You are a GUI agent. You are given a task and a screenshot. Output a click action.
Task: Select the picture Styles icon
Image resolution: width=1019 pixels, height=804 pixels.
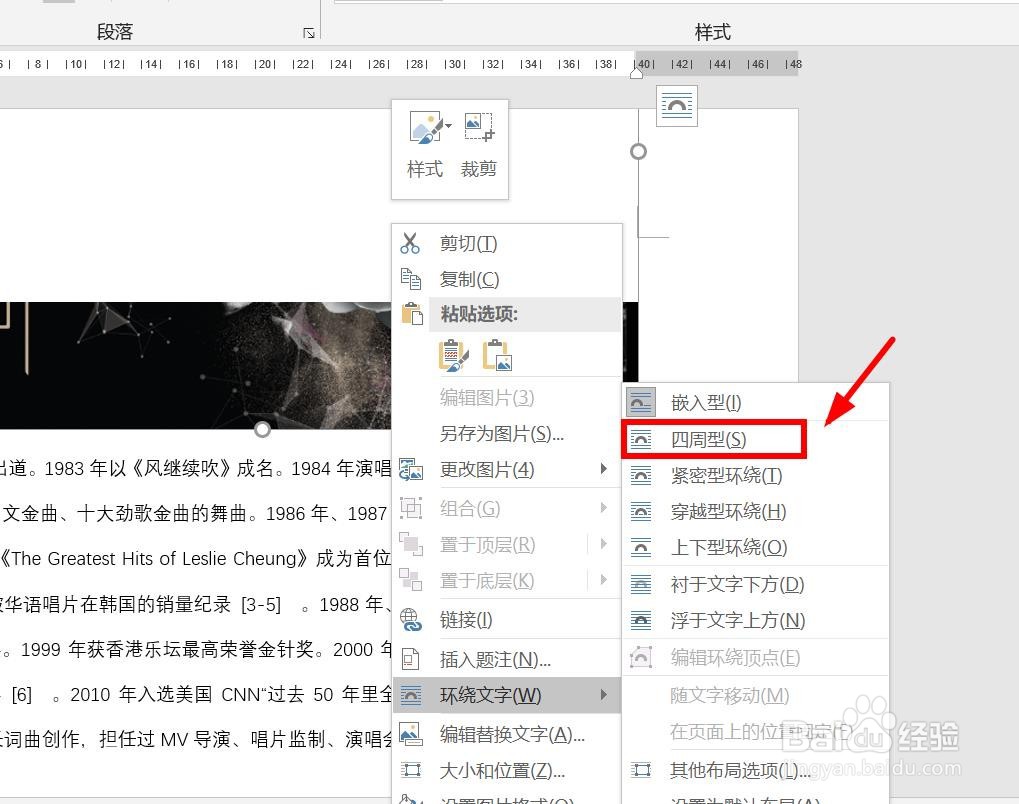(424, 127)
